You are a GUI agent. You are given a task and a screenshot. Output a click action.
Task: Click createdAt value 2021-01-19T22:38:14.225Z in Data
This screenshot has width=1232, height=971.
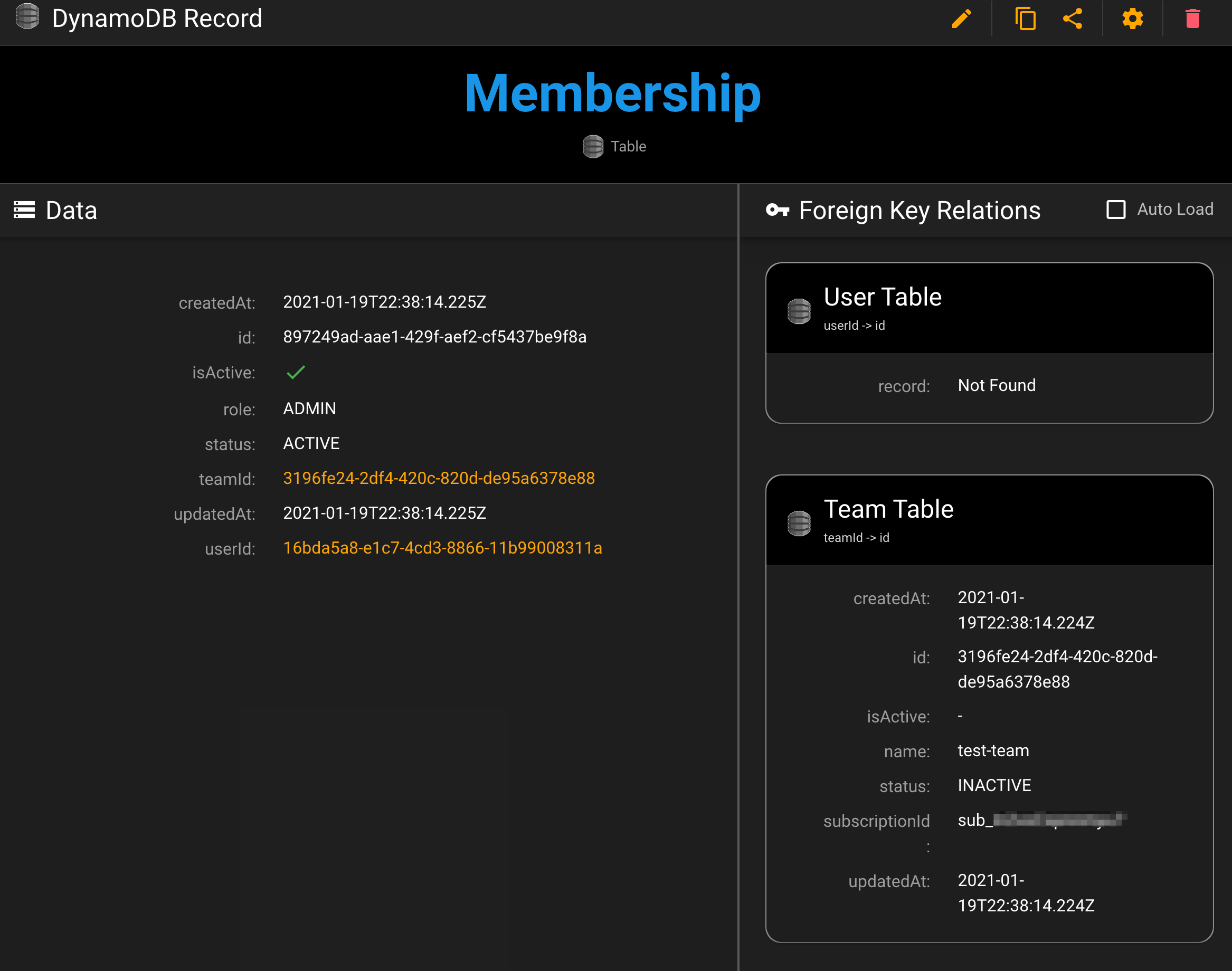pyautogui.click(x=384, y=302)
